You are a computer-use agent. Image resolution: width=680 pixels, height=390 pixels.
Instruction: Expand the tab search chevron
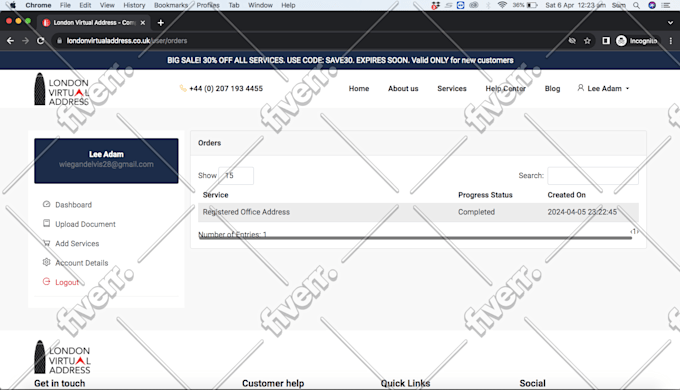pyautogui.click(x=670, y=23)
